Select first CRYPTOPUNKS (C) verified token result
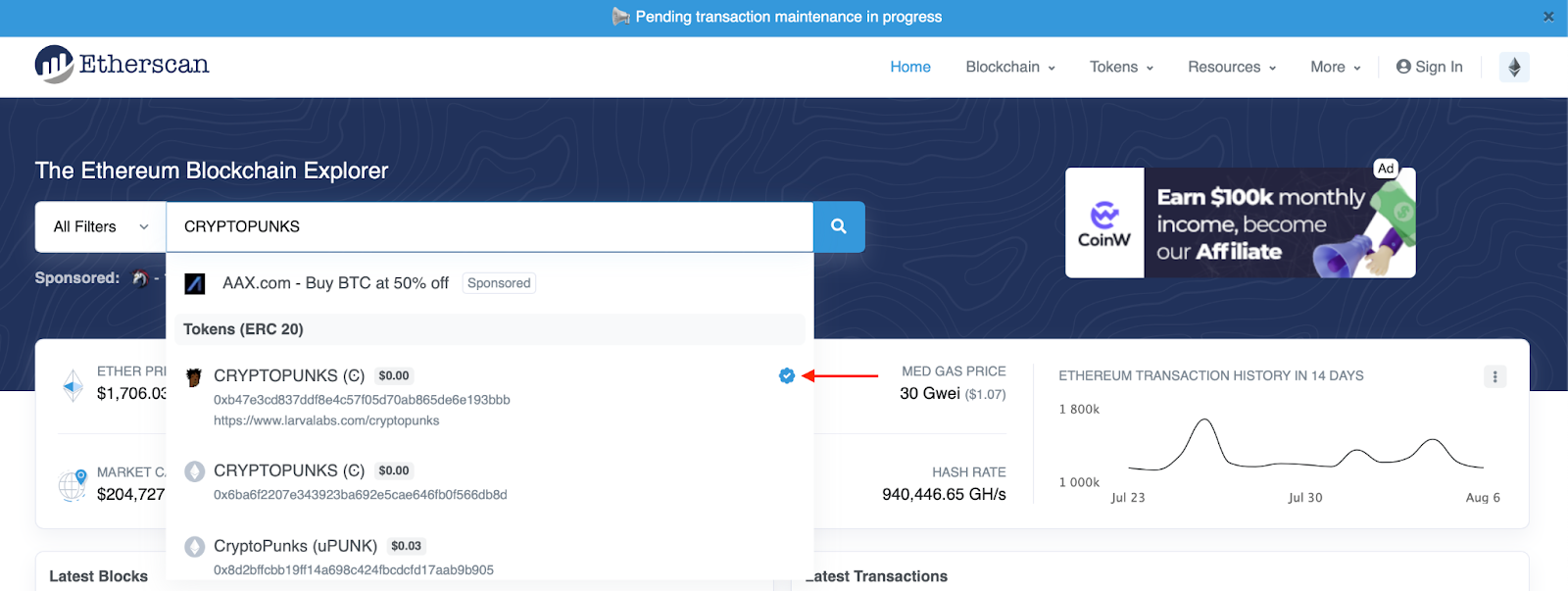The width and height of the screenshot is (1568, 591). pyautogui.click(x=490, y=397)
